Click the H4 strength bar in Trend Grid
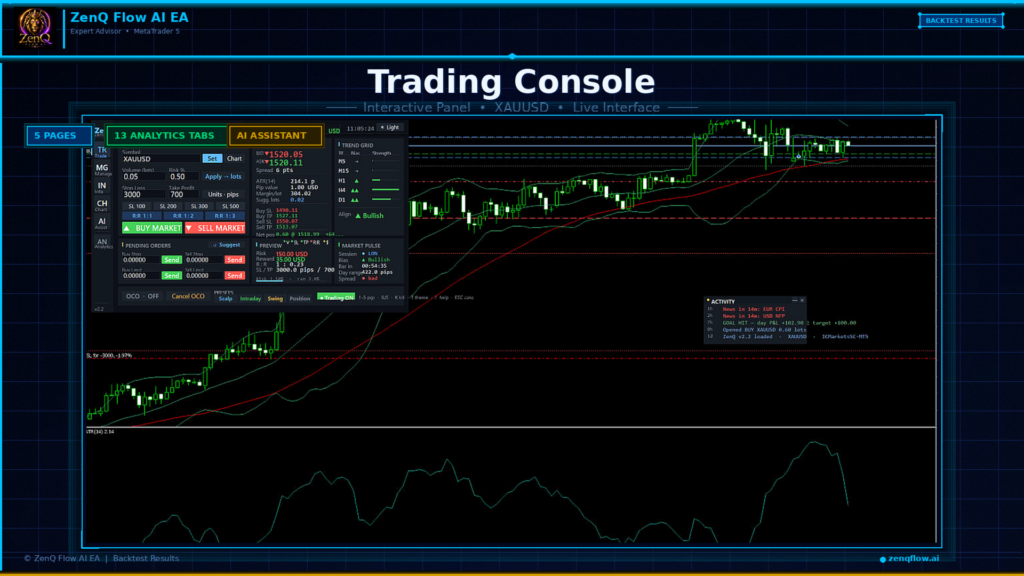This screenshot has height=576, width=1024. coord(385,190)
